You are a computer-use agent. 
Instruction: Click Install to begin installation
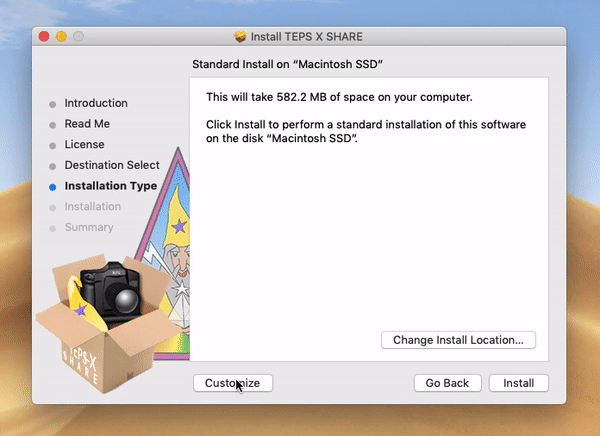click(518, 383)
